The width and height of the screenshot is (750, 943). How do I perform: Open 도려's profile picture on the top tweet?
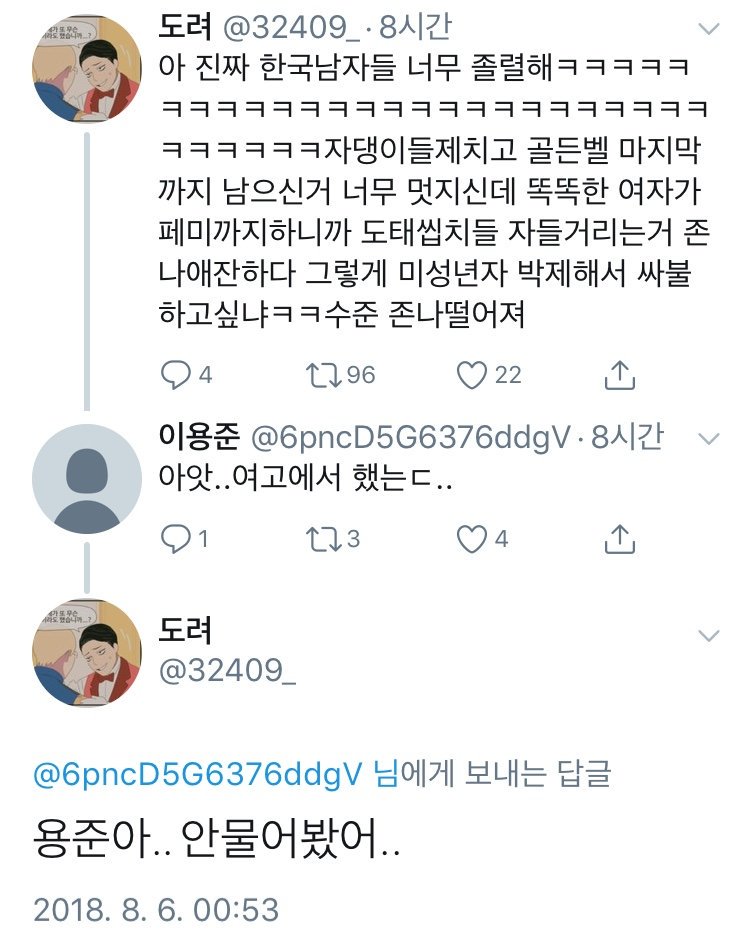[87, 68]
